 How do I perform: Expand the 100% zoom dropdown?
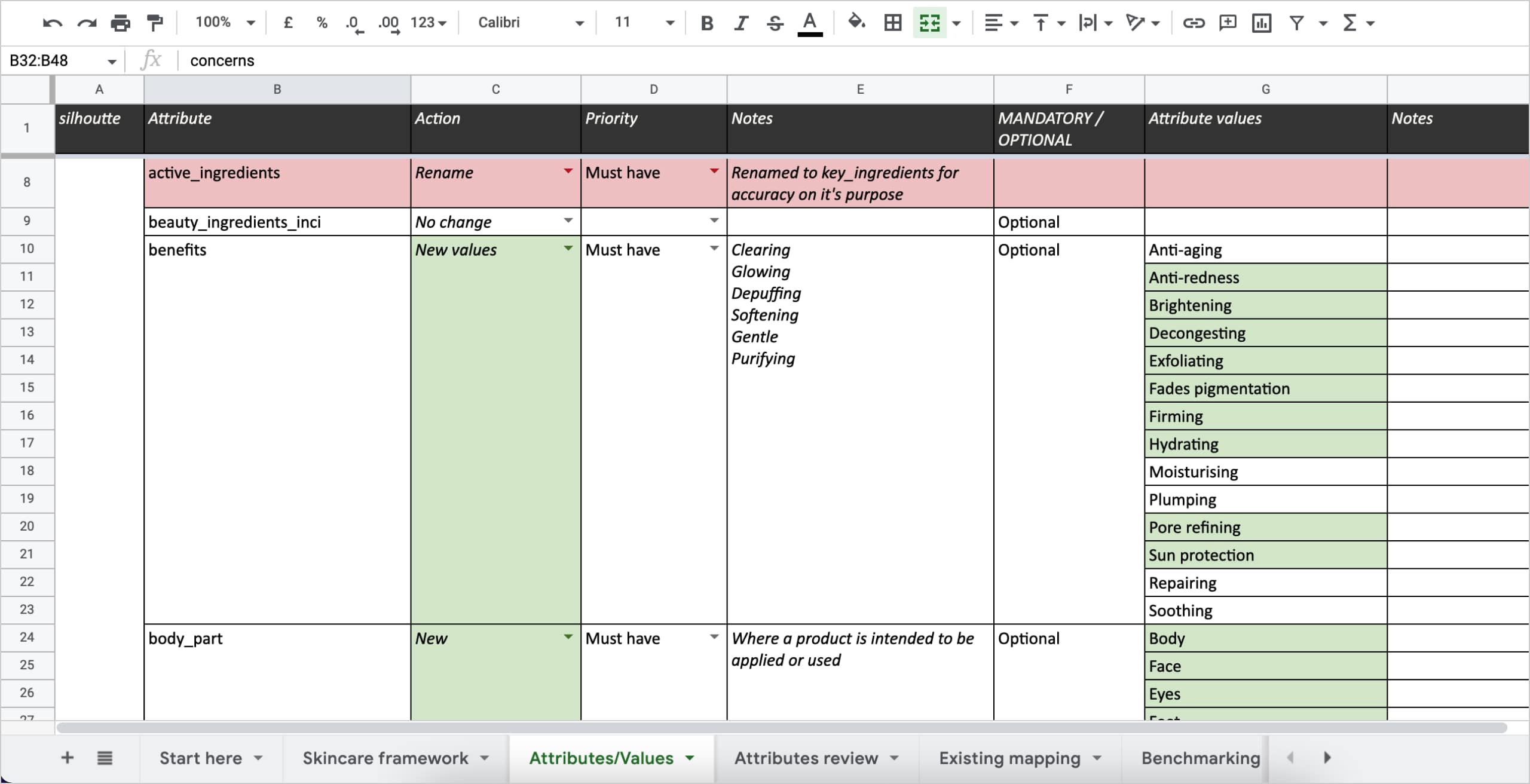tap(225, 23)
